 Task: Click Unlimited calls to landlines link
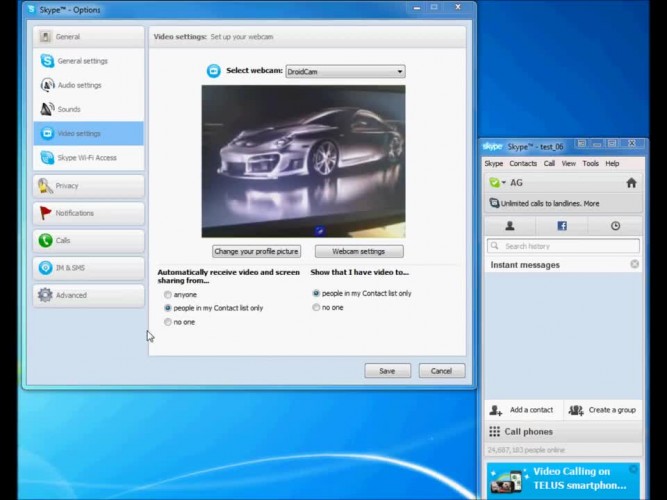coord(550,203)
